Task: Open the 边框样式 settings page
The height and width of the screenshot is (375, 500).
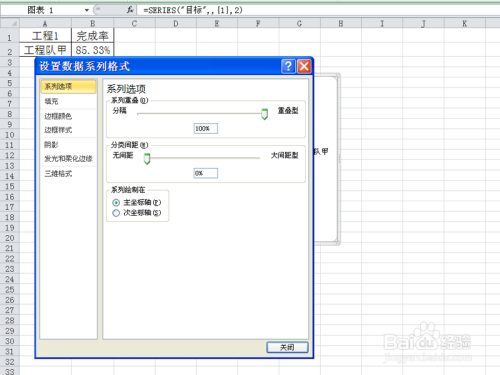Action: tap(58, 130)
